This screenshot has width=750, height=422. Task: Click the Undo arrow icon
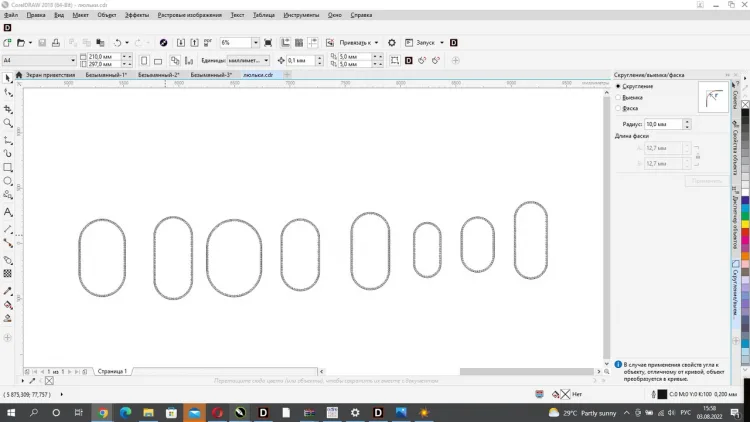coord(117,43)
